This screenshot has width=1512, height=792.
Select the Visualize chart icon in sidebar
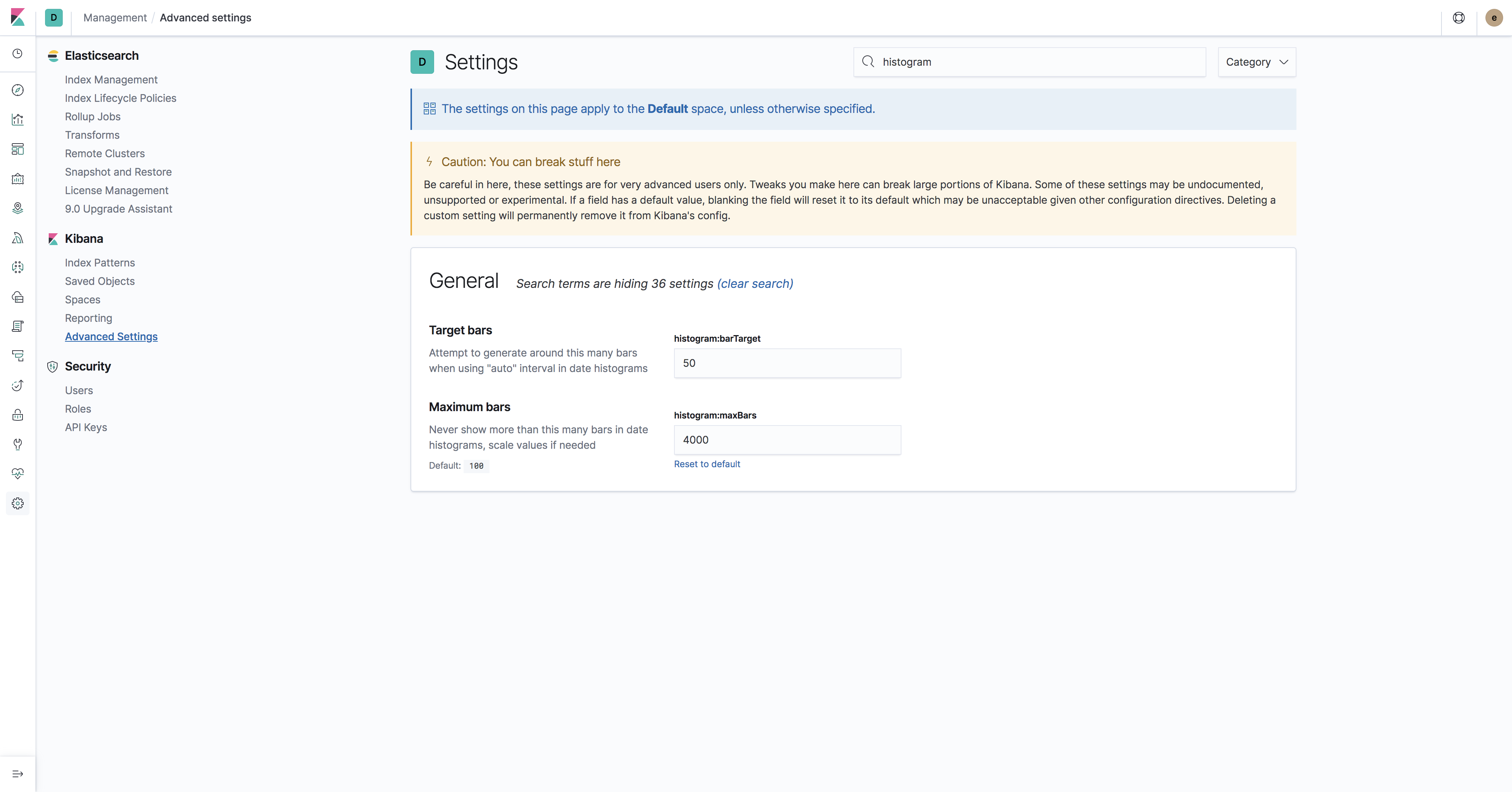18,119
